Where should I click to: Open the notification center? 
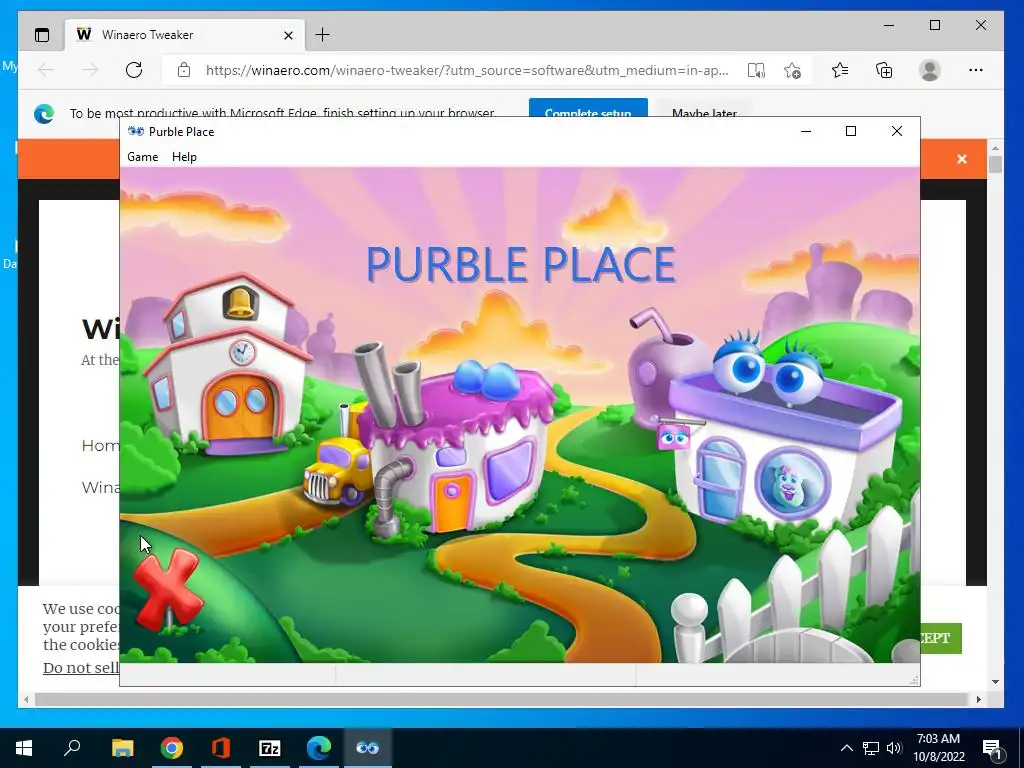(993, 748)
